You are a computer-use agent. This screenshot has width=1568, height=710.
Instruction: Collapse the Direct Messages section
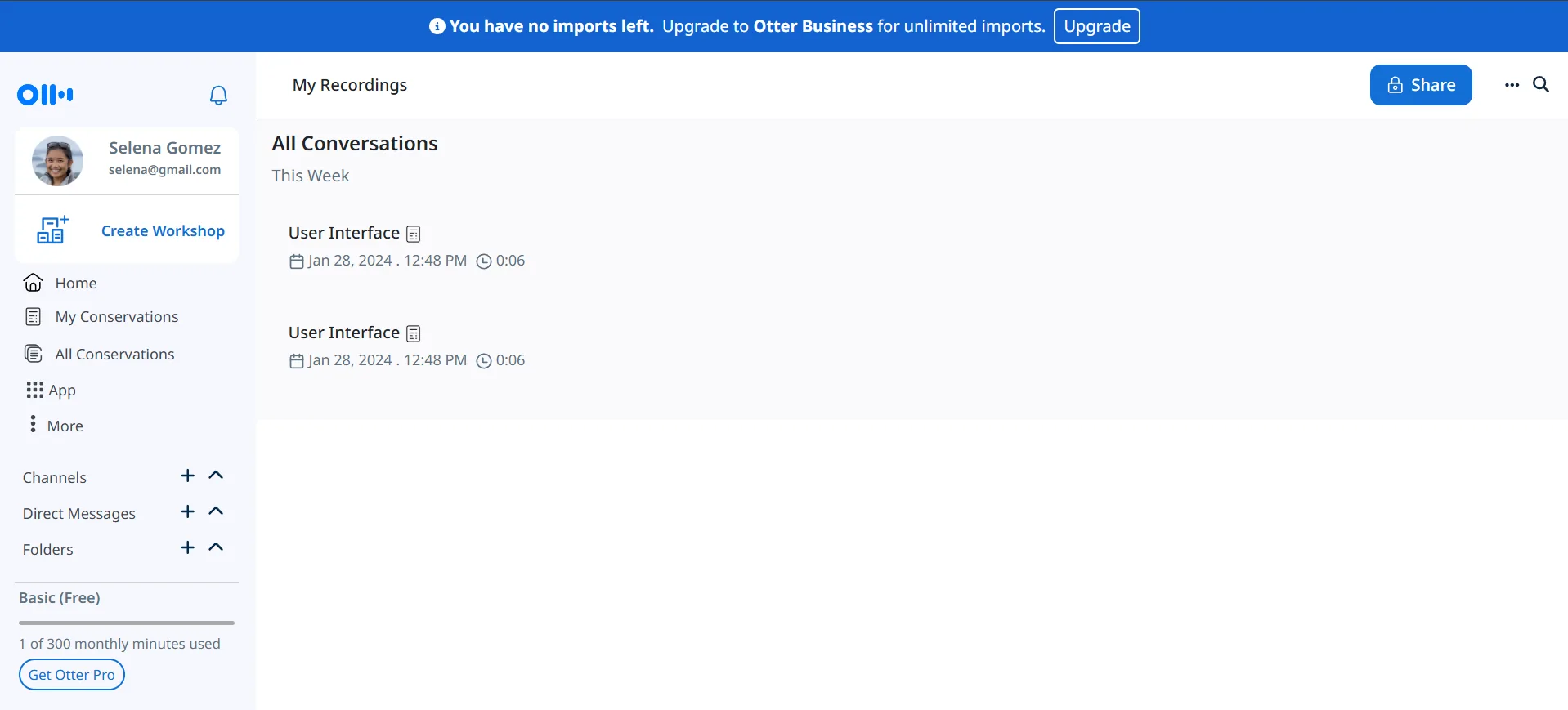216,511
